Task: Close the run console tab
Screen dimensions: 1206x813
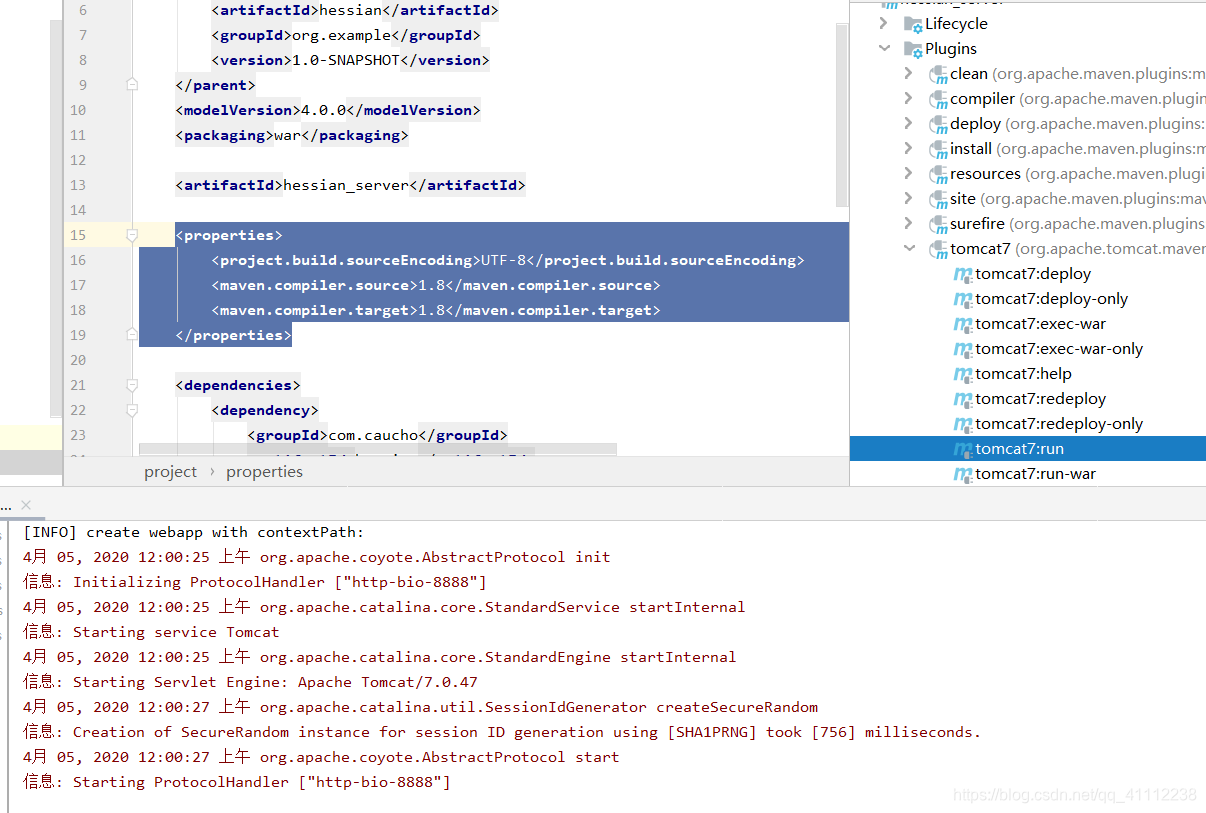Action: [26, 505]
